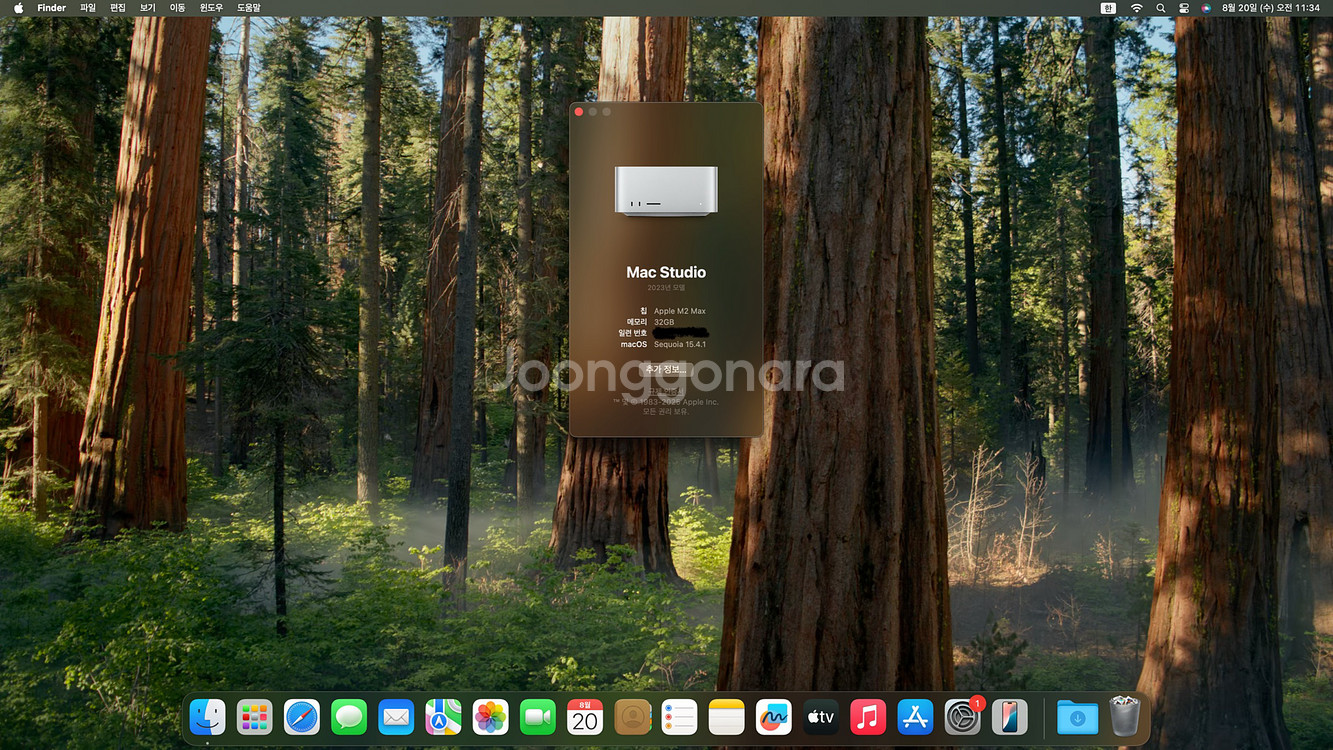Screen dimensions: 1333x750
Task: Click the 메모리 label
Action: tap(637, 322)
